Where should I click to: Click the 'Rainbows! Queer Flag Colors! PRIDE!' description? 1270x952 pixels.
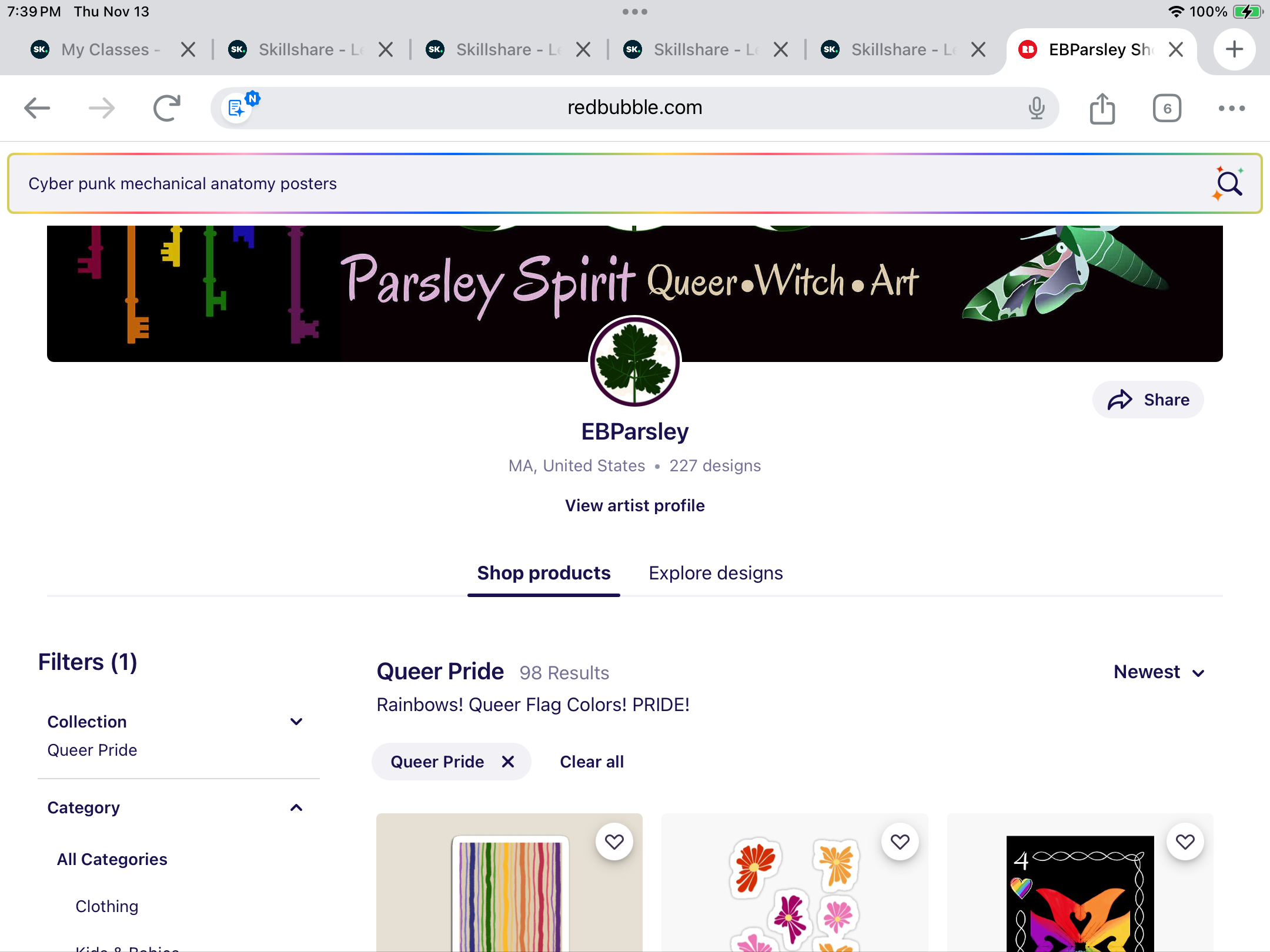tap(533, 705)
